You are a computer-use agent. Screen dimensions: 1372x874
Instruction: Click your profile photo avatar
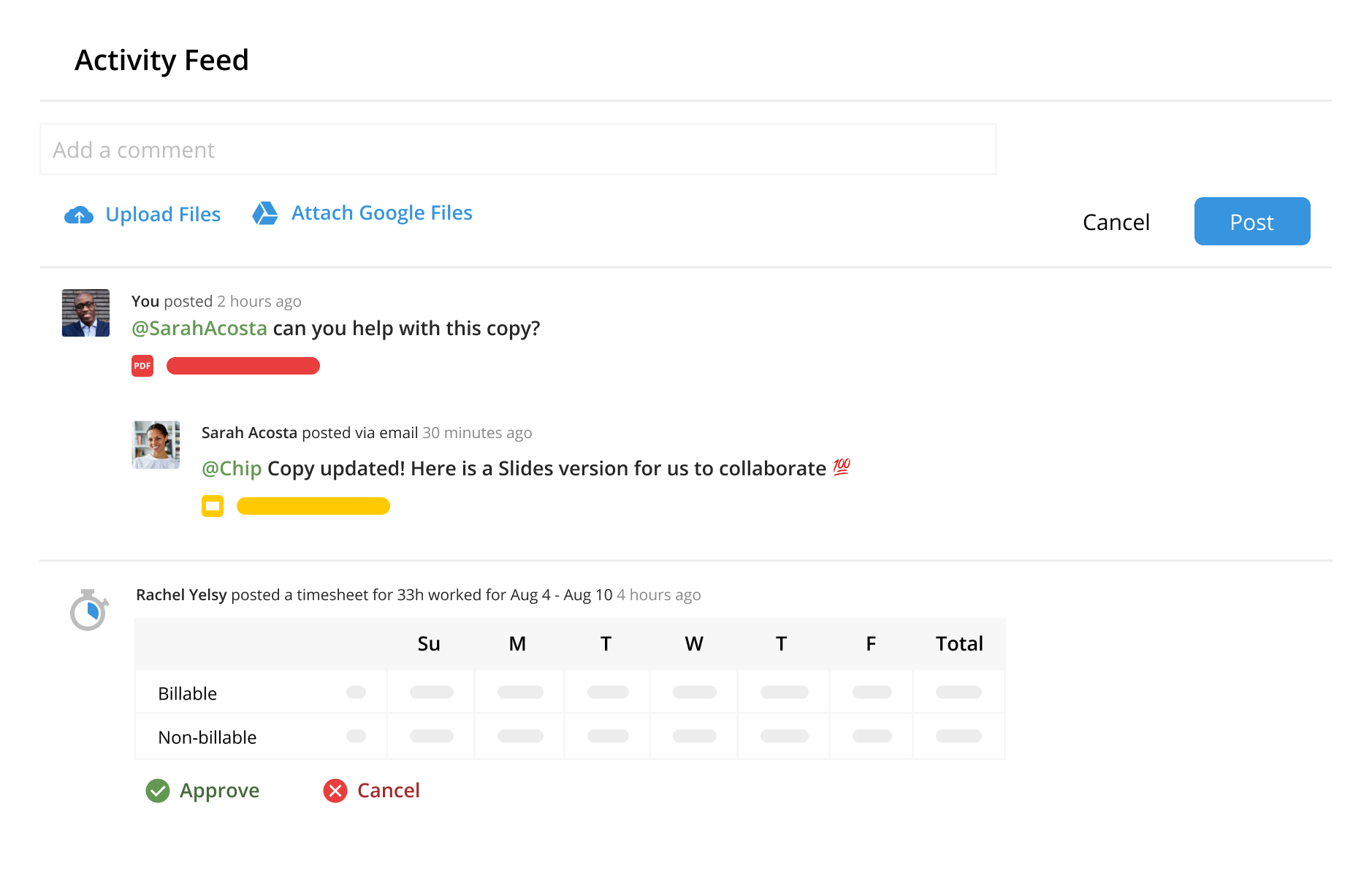click(x=85, y=313)
